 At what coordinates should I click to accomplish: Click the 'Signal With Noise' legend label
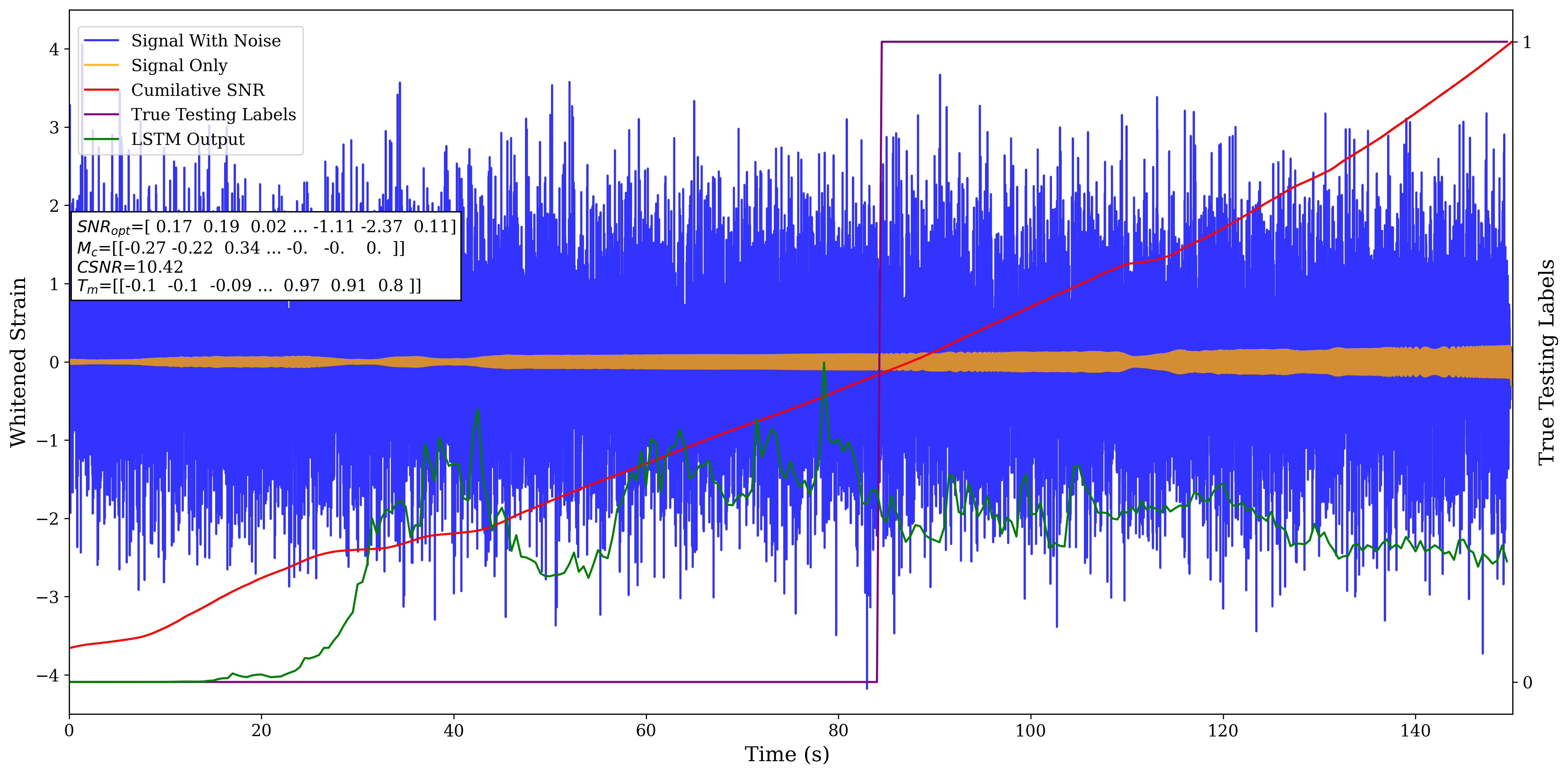[x=206, y=41]
